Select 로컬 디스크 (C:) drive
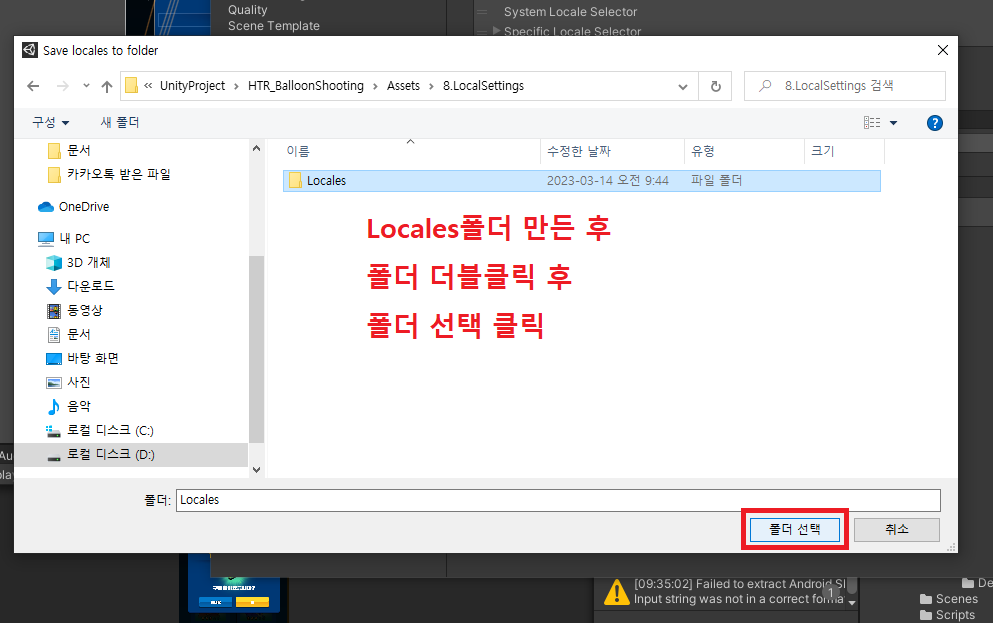993x623 pixels. click(x=99, y=431)
